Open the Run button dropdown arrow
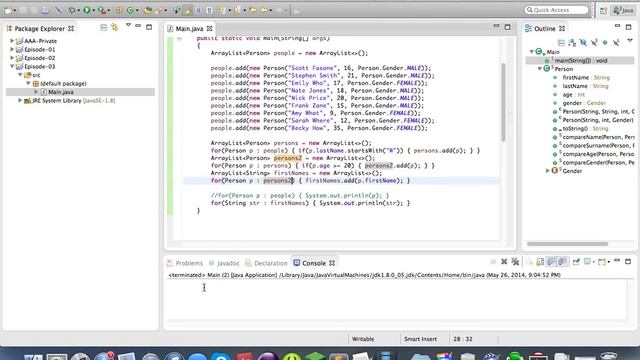 tap(93, 10)
